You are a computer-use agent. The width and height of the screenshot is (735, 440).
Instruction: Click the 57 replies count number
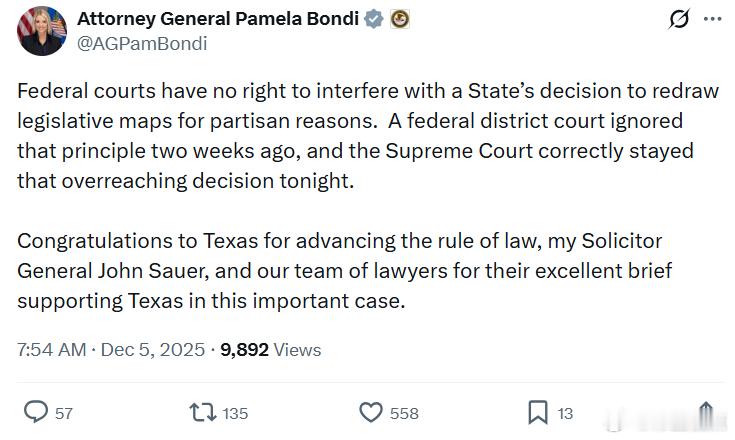pyautogui.click(x=64, y=413)
